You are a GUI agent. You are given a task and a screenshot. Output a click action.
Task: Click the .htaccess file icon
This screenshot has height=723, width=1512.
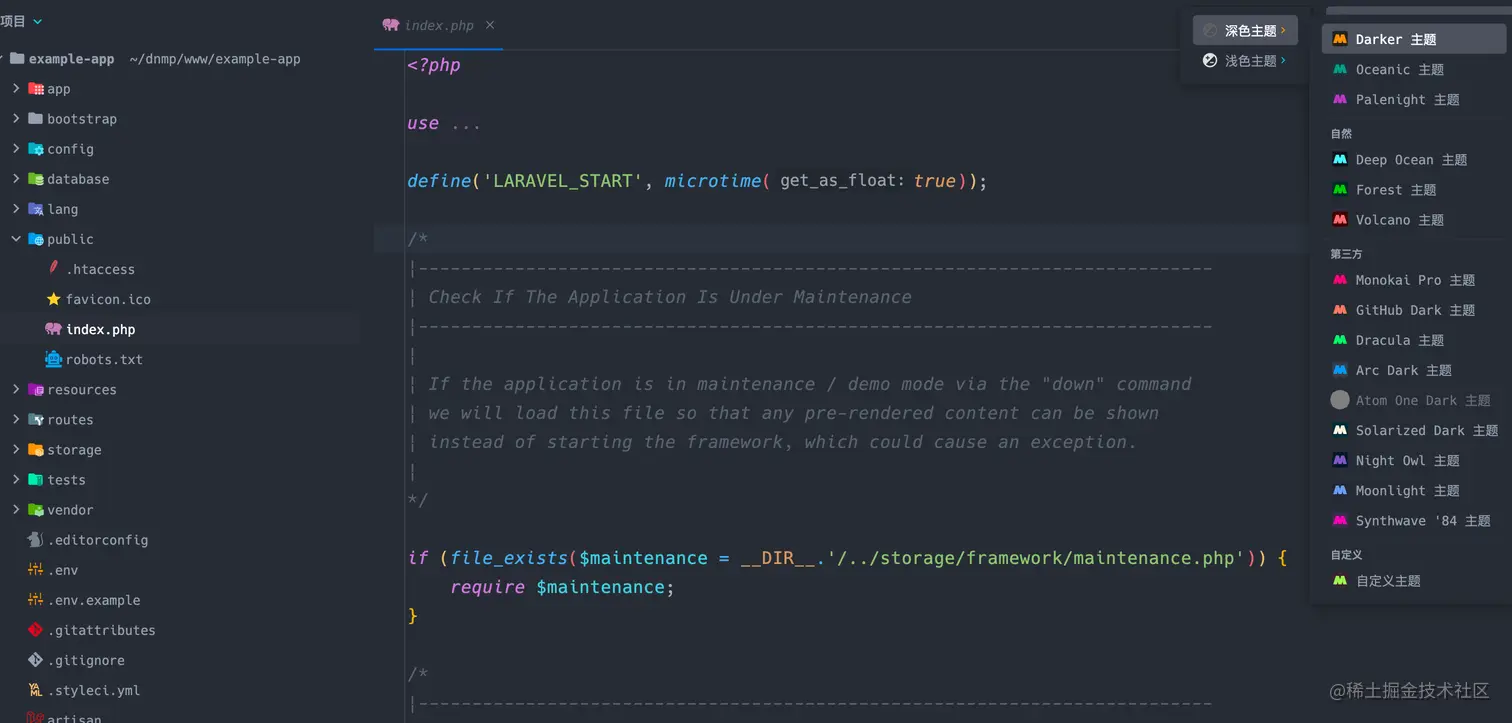pyautogui.click(x=54, y=268)
